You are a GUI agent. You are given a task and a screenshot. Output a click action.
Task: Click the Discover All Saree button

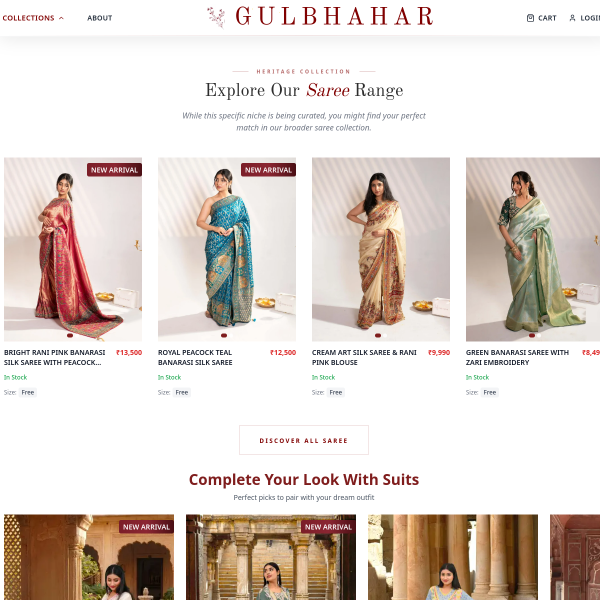[304, 440]
